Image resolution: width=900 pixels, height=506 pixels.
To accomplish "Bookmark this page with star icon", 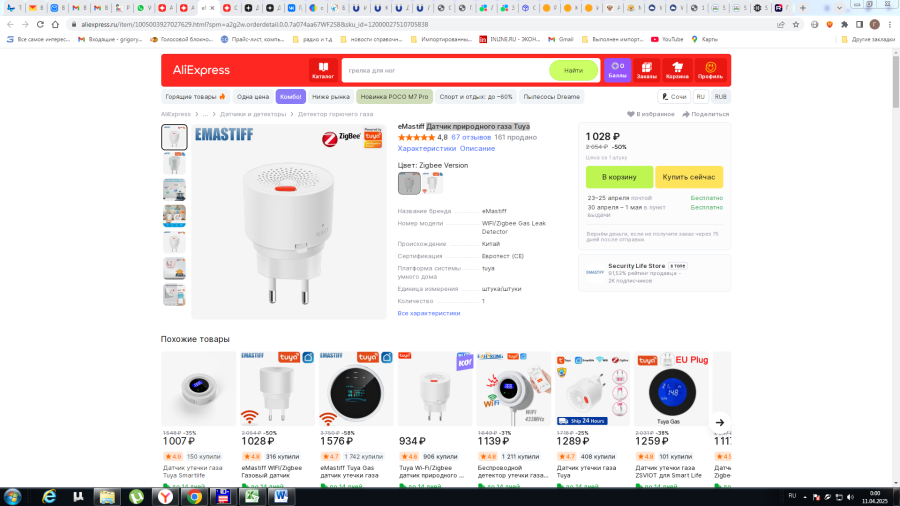I will [x=796, y=25].
